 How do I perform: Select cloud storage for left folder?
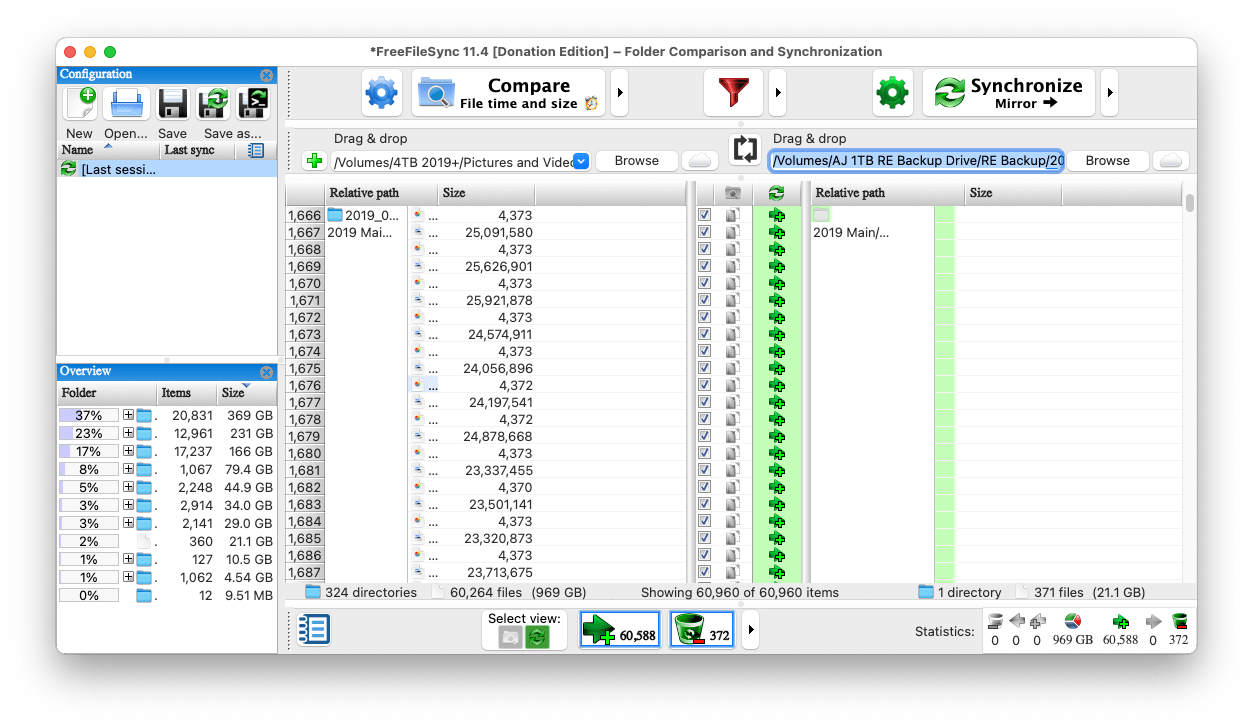(700, 161)
